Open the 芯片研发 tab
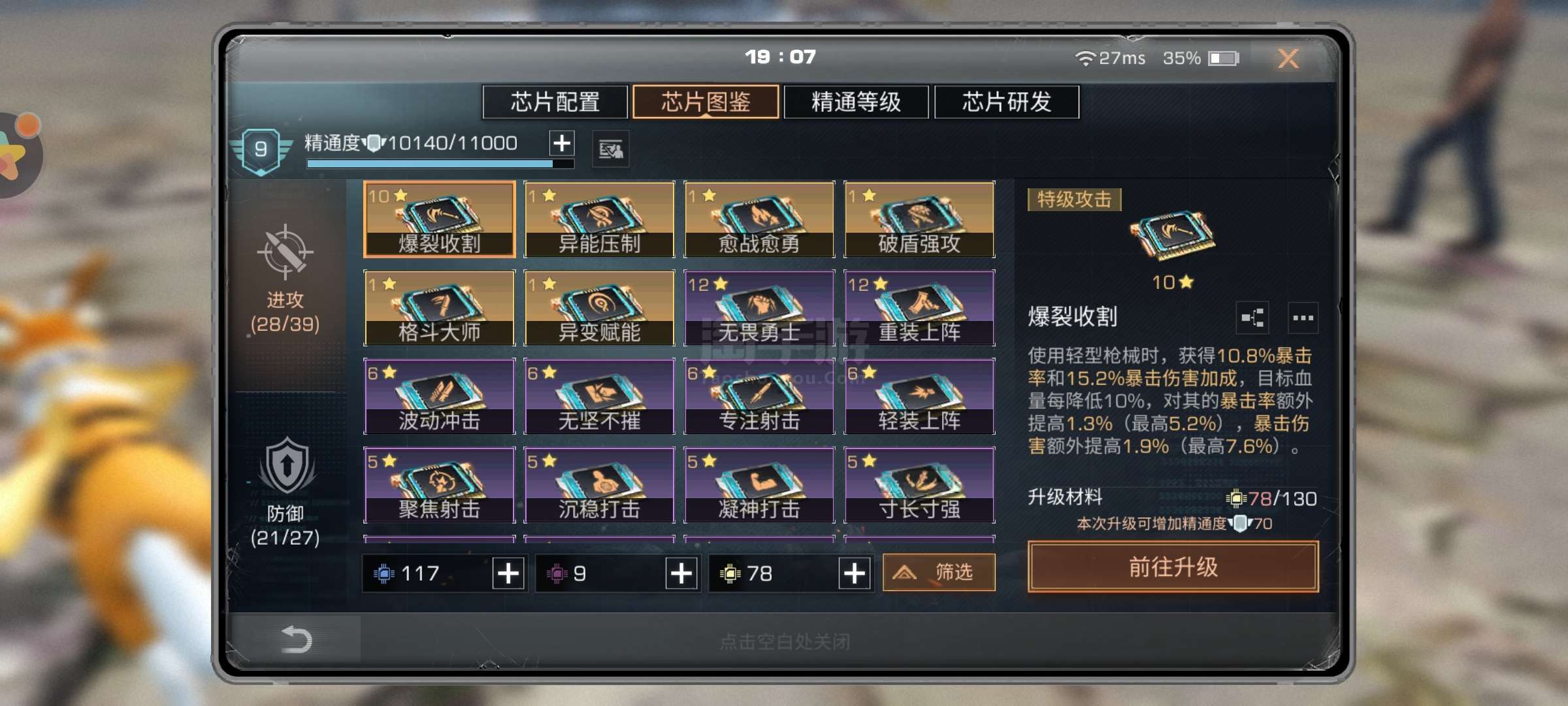 [1007, 102]
